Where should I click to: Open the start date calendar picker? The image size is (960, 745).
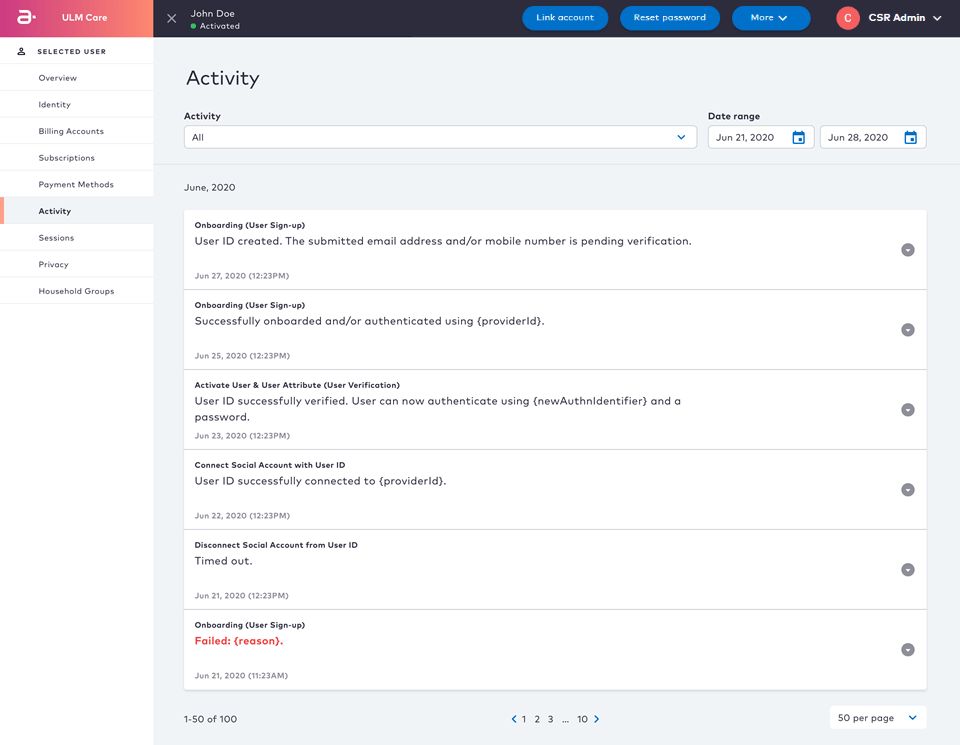coord(798,137)
